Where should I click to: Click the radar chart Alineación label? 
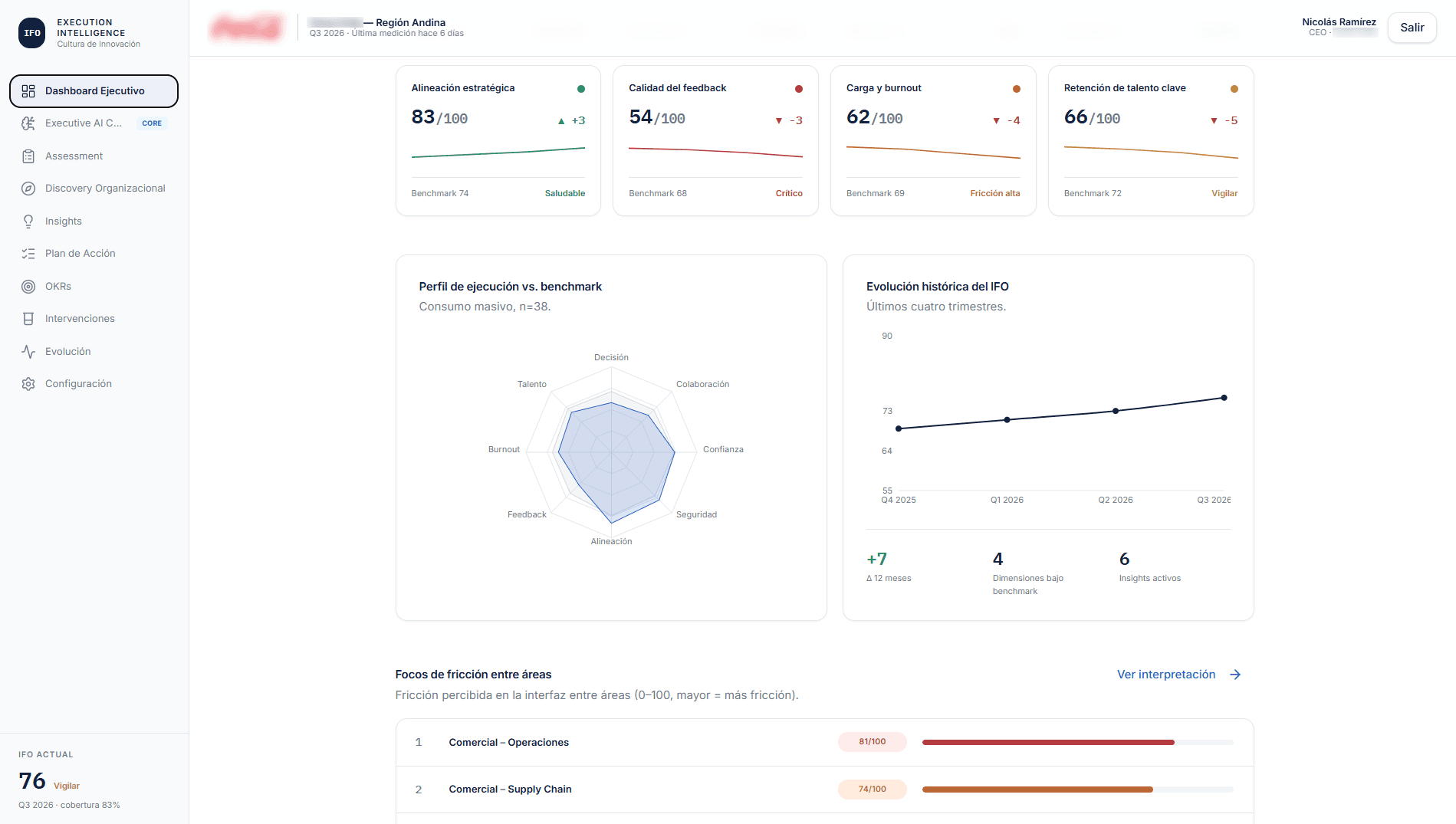coord(611,542)
